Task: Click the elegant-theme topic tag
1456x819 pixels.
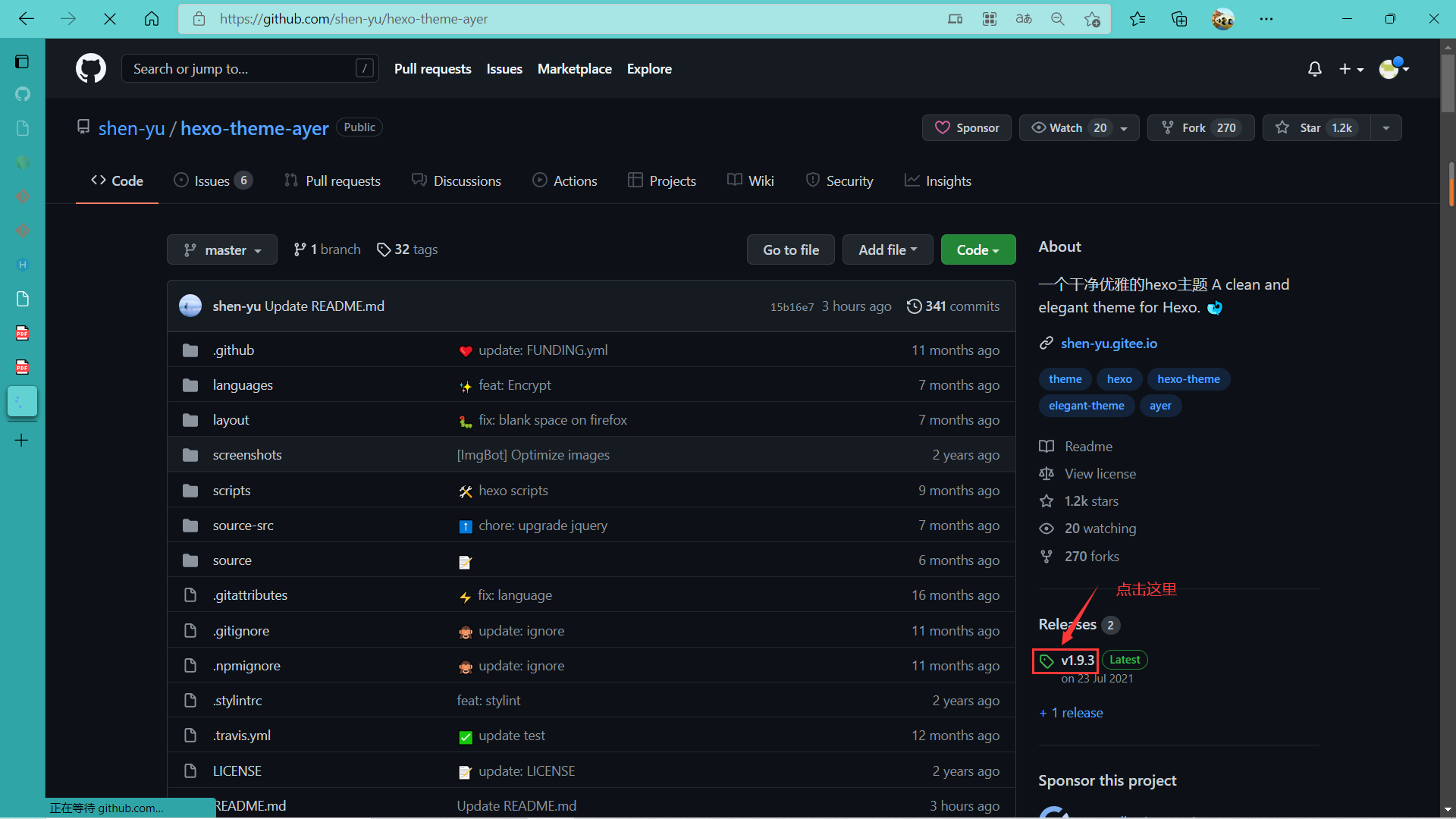Action: pyautogui.click(x=1086, y=406)
